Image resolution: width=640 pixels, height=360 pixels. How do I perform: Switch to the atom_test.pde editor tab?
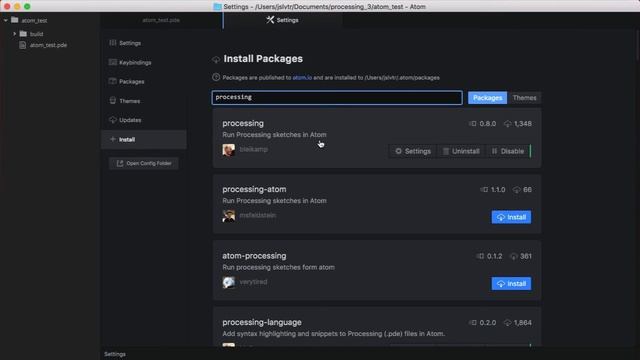point(161,20)
